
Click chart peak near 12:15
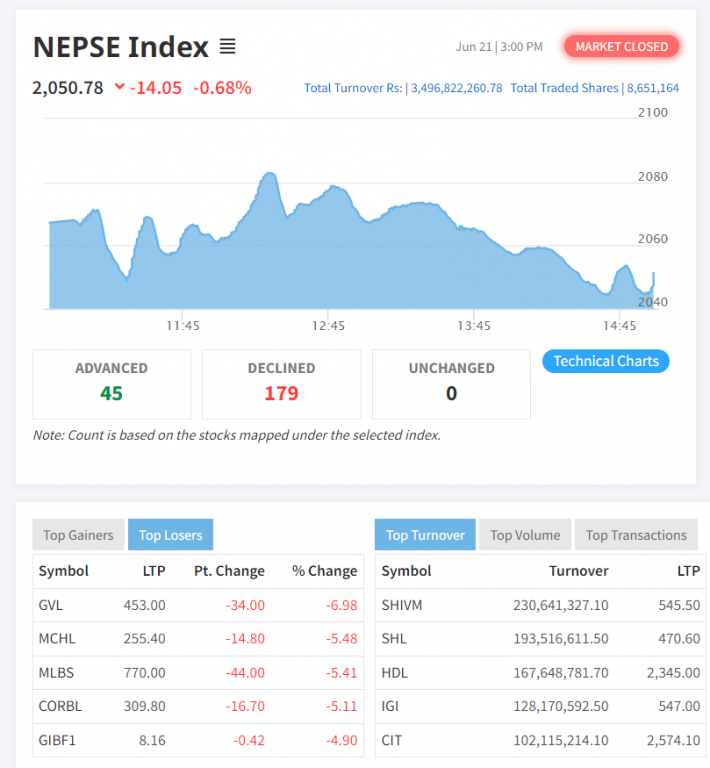269,176
